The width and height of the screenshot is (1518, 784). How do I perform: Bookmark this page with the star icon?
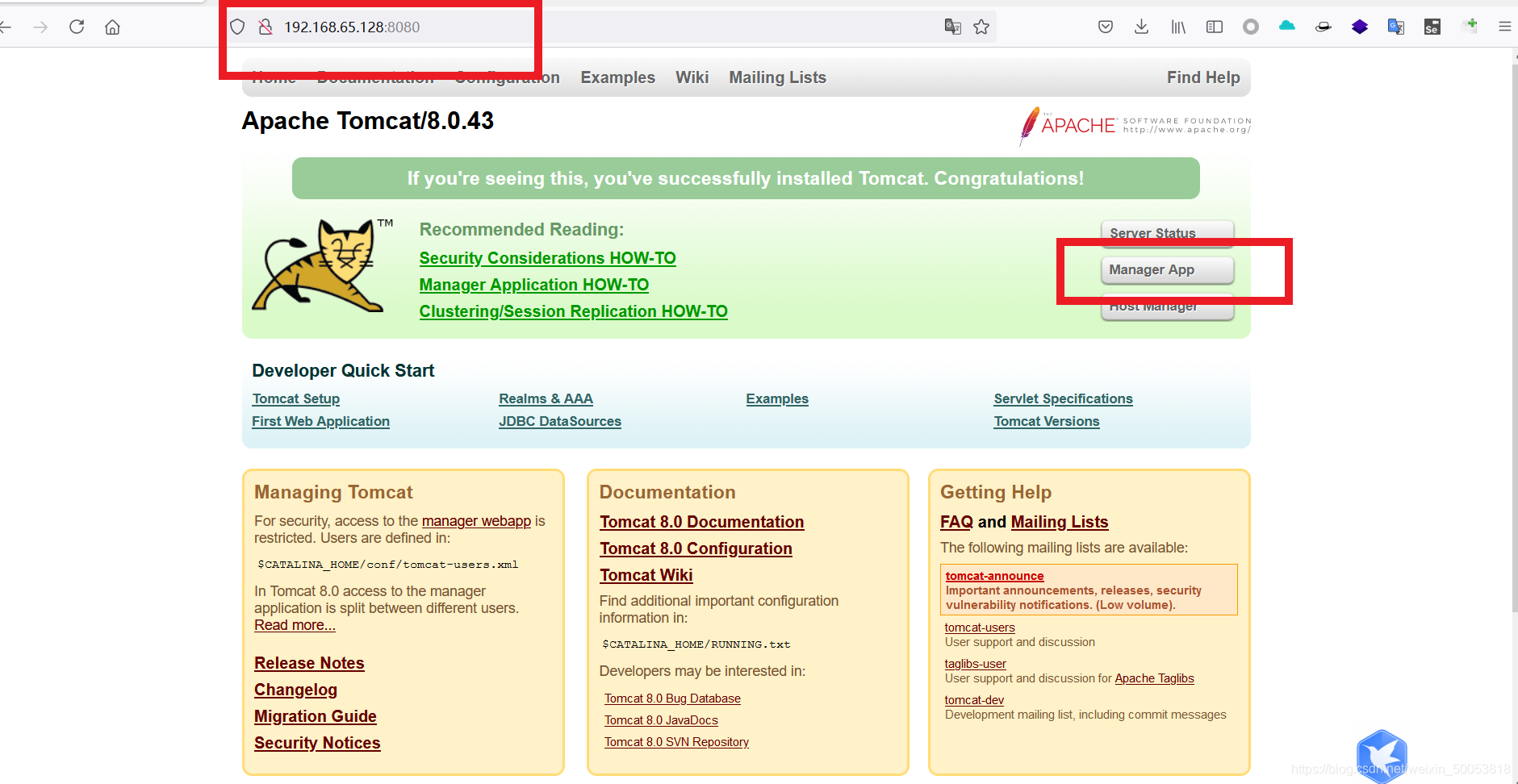981,27
